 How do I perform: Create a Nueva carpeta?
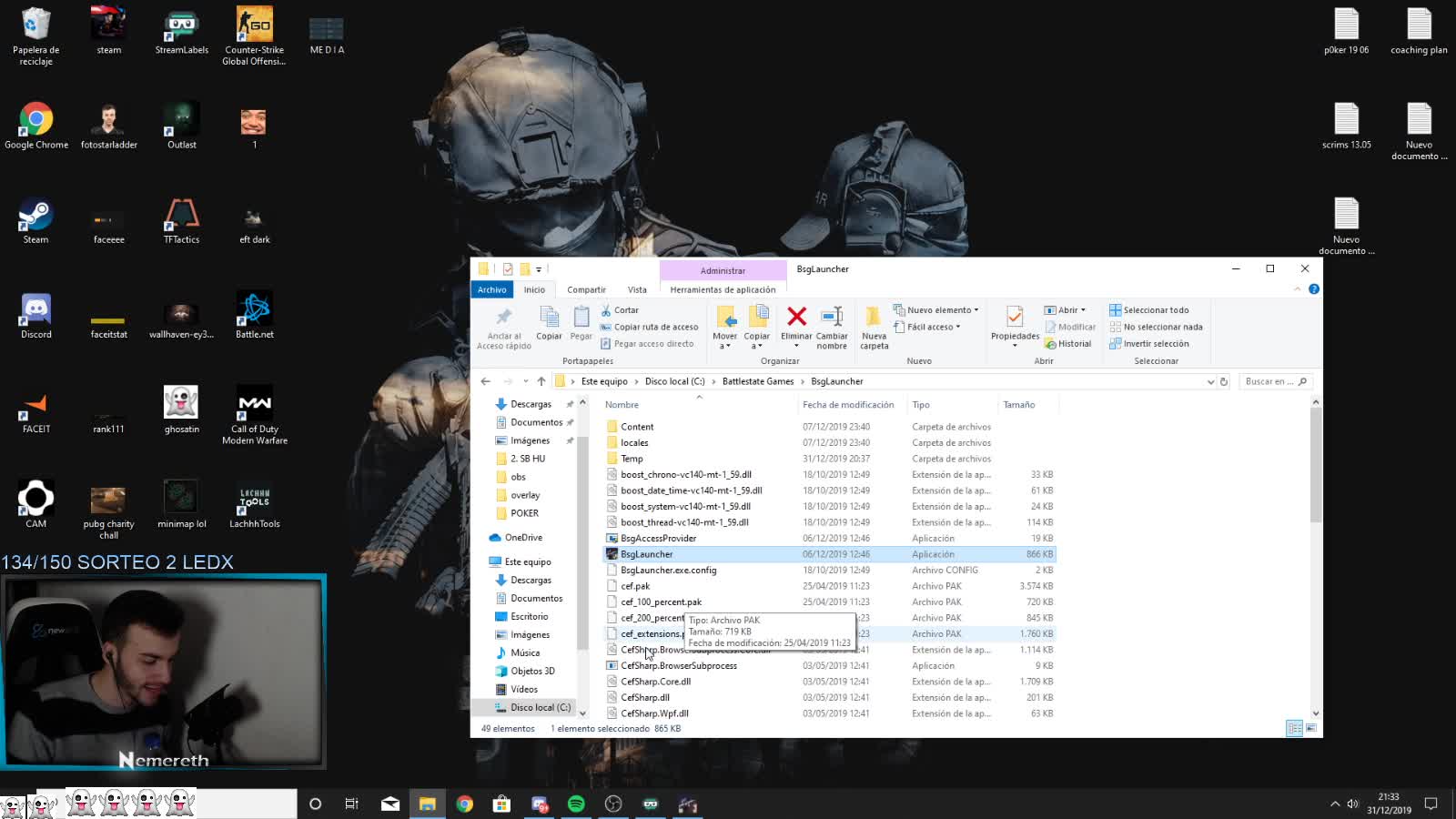[x=874, y=328]
